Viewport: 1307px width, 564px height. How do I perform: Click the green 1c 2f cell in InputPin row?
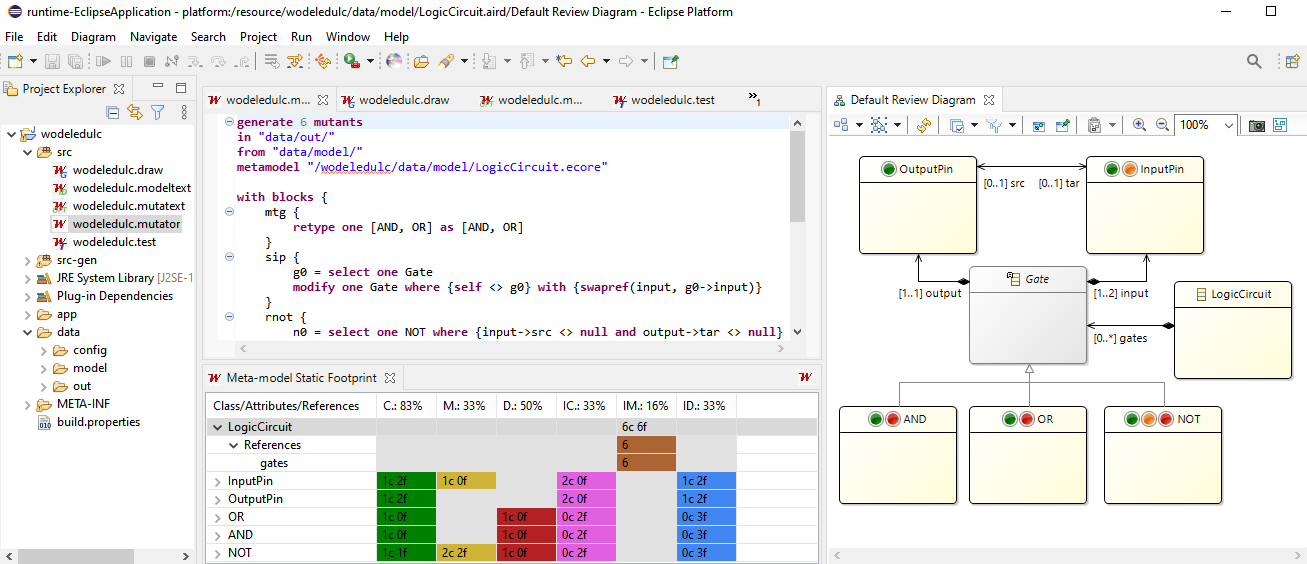[406, 481]
